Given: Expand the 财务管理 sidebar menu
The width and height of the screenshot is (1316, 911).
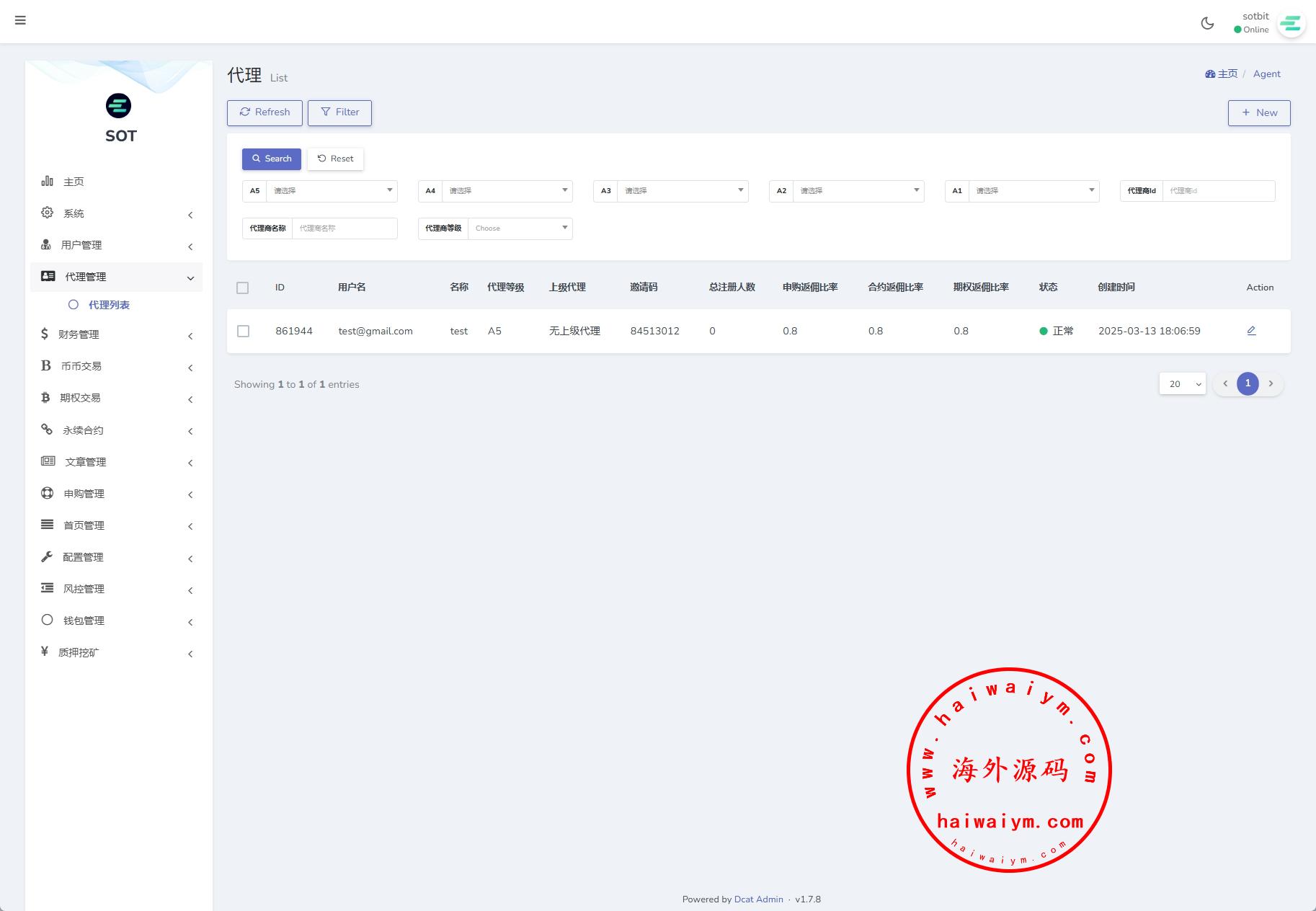Looking at the screenshot, I should (x=117, y=334).
